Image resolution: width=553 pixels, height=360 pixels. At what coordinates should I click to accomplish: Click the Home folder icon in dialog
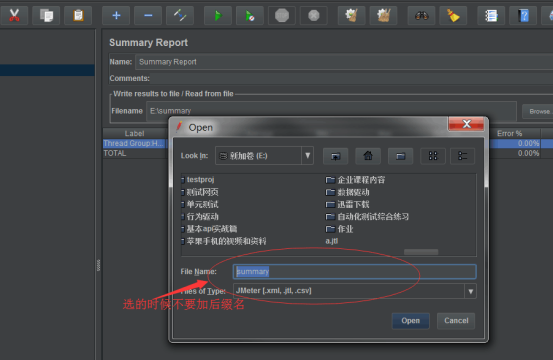[x=368, y=156]
